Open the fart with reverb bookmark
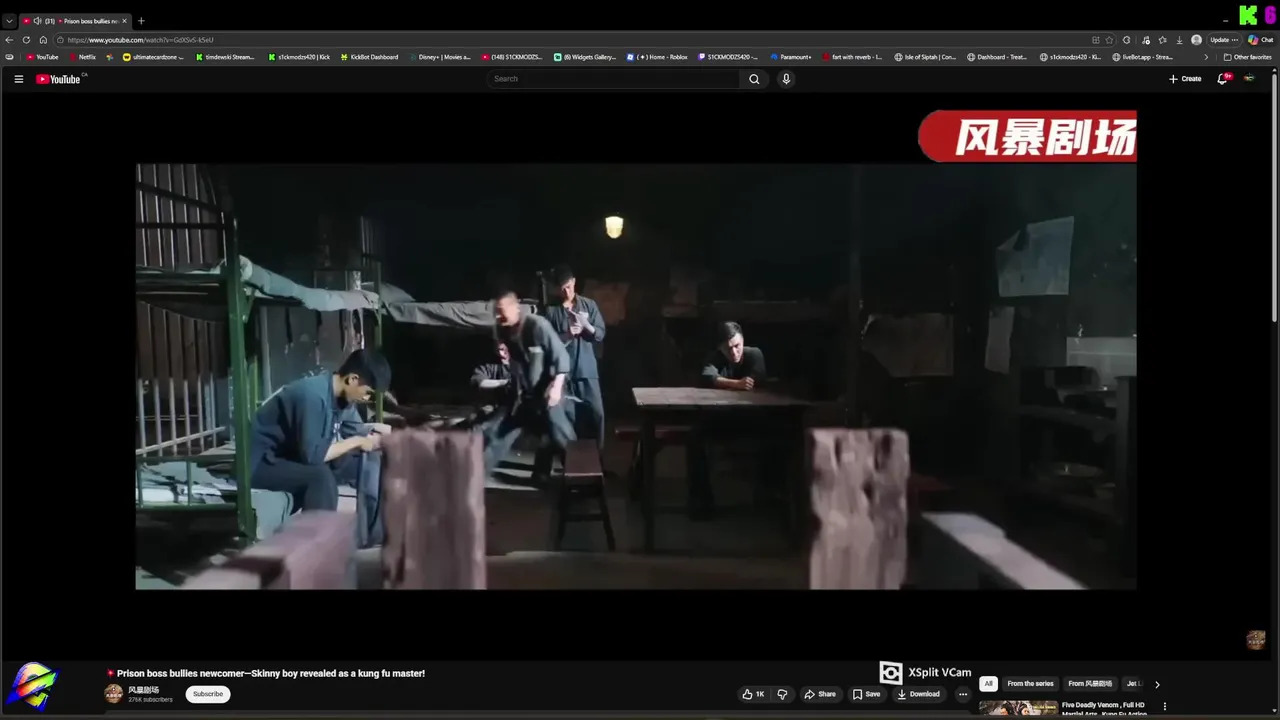This screenshot has width=1280, height=720. click(852, 57)
